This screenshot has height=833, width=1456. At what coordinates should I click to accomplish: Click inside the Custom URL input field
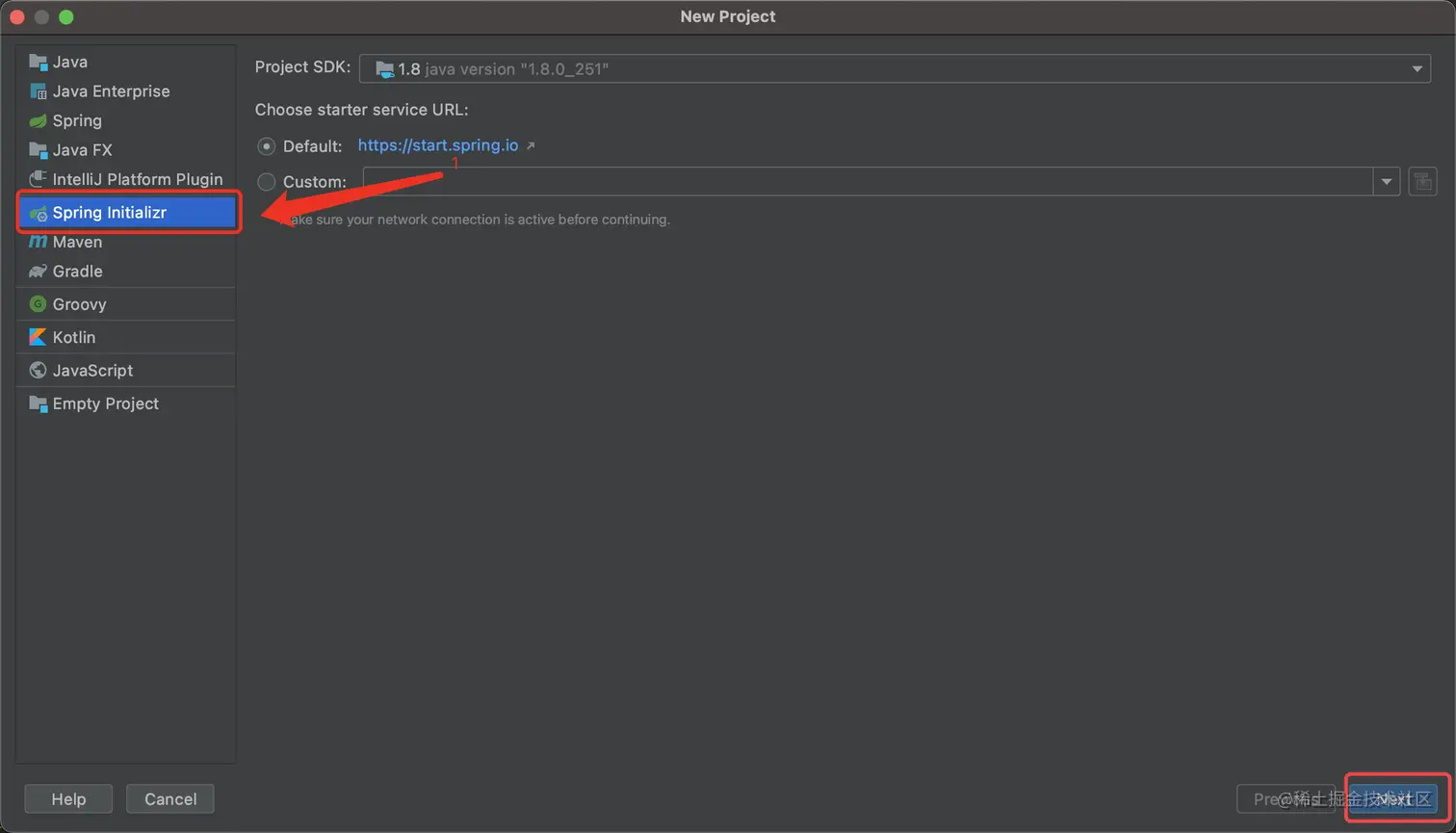(868, 181)
